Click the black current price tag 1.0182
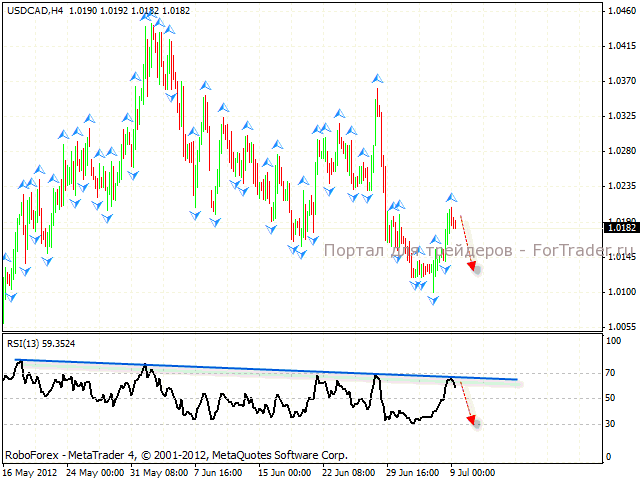 coord(621,228)
